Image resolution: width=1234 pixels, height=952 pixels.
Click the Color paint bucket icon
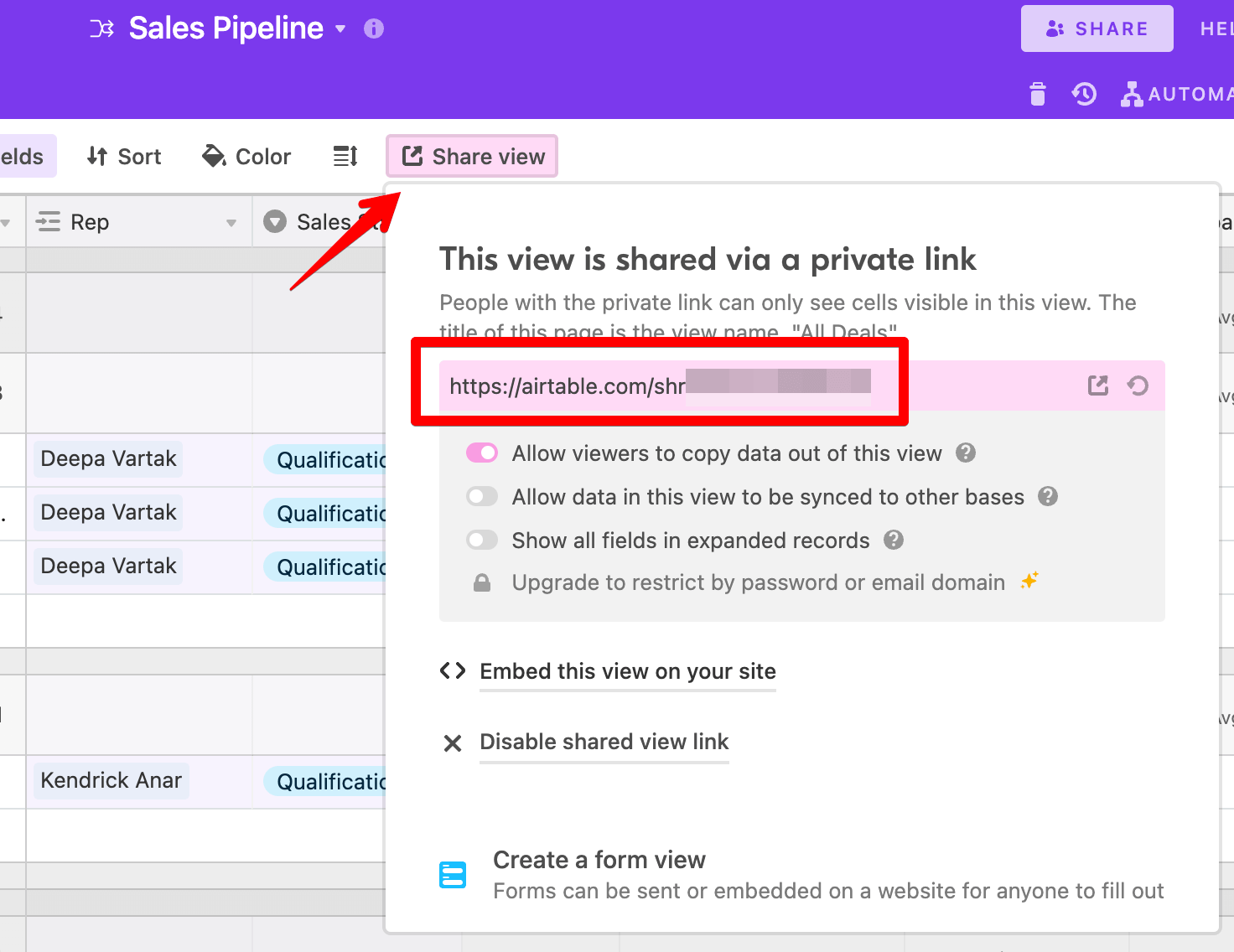(x=215, y=156)
